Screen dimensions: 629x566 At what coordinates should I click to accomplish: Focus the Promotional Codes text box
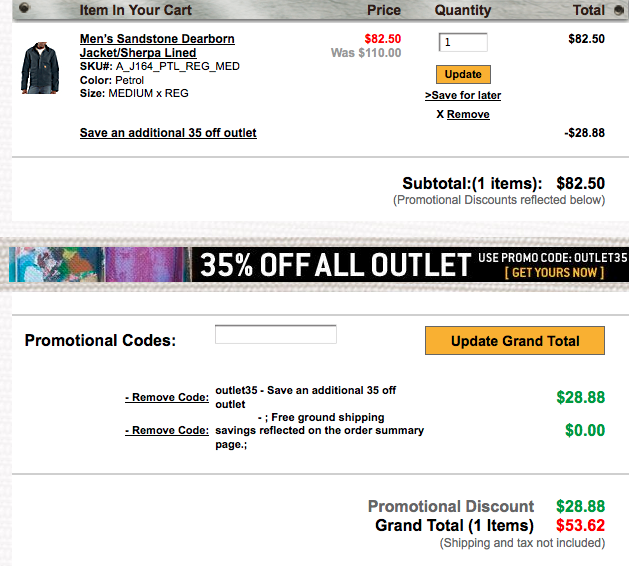pos(276,334)
